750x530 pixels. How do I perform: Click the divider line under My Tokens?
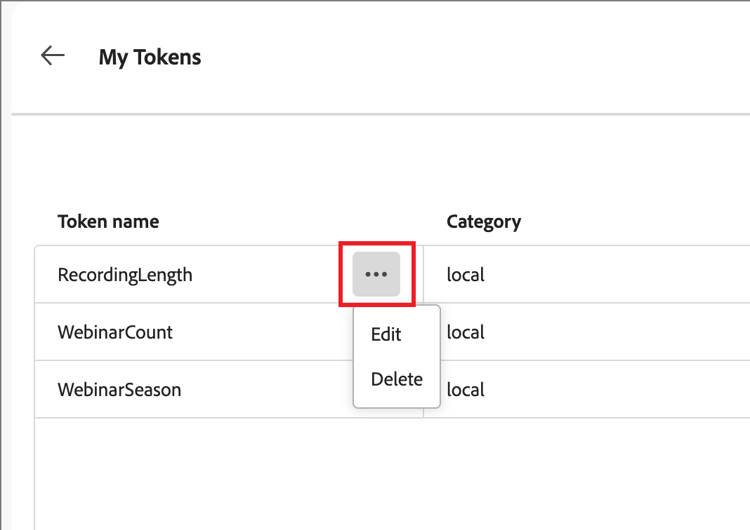coord(380,115)
